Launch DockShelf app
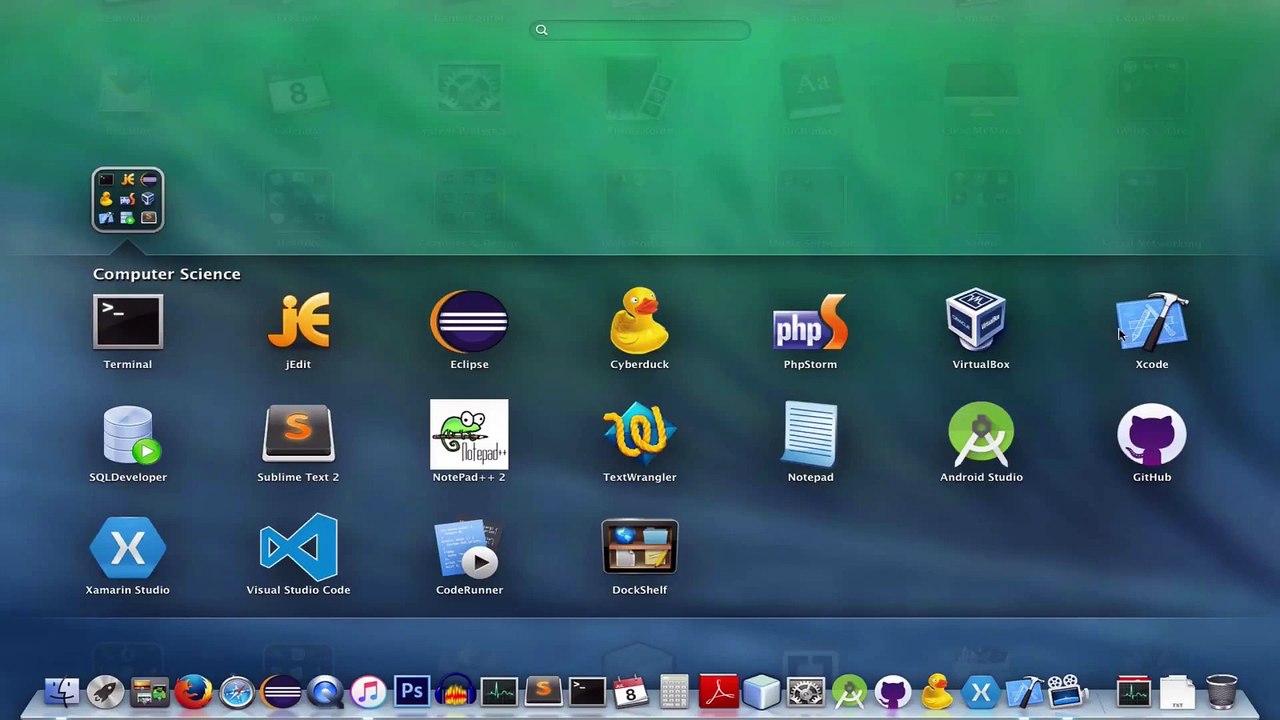The image size is (1280, 720). click(x=640, y=547)
